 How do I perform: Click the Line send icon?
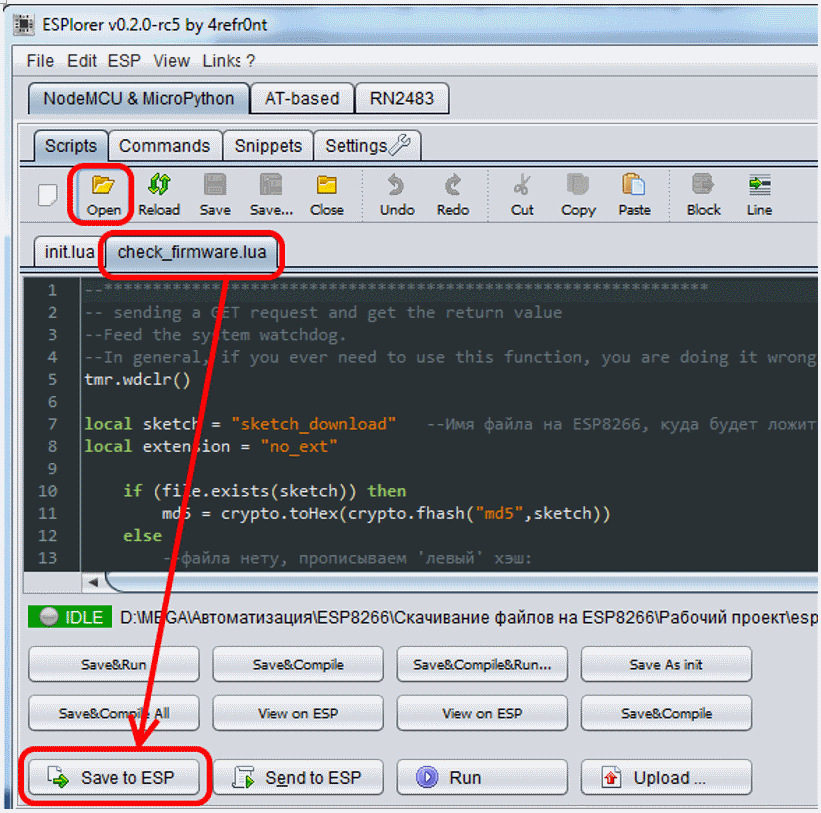pos(759,195)
